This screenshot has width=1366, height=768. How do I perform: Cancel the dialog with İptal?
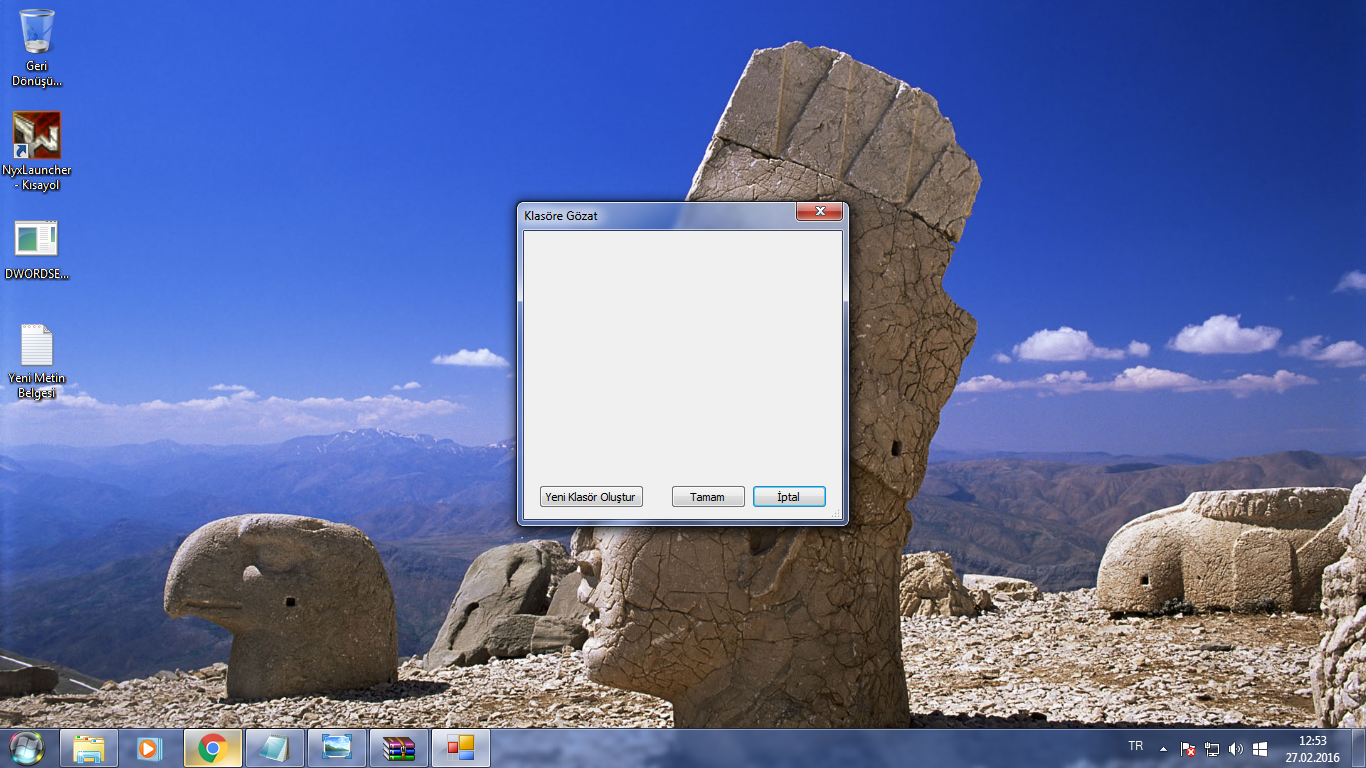click(x=789, y=497)
